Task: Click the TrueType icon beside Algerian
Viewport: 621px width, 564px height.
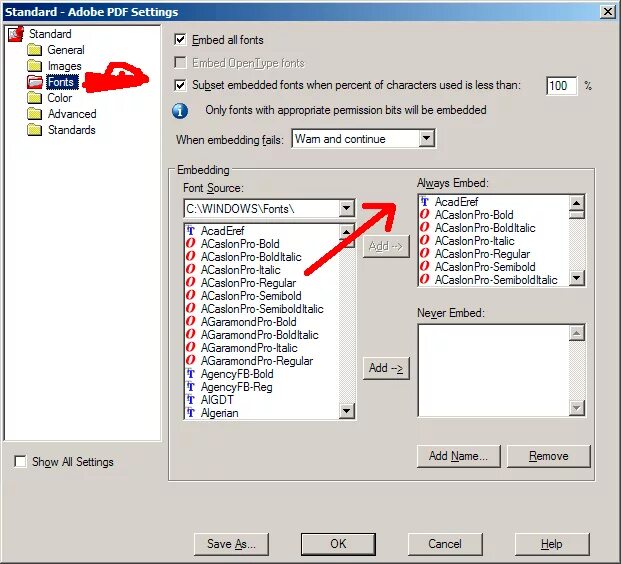Action: (x=191, y=413)
